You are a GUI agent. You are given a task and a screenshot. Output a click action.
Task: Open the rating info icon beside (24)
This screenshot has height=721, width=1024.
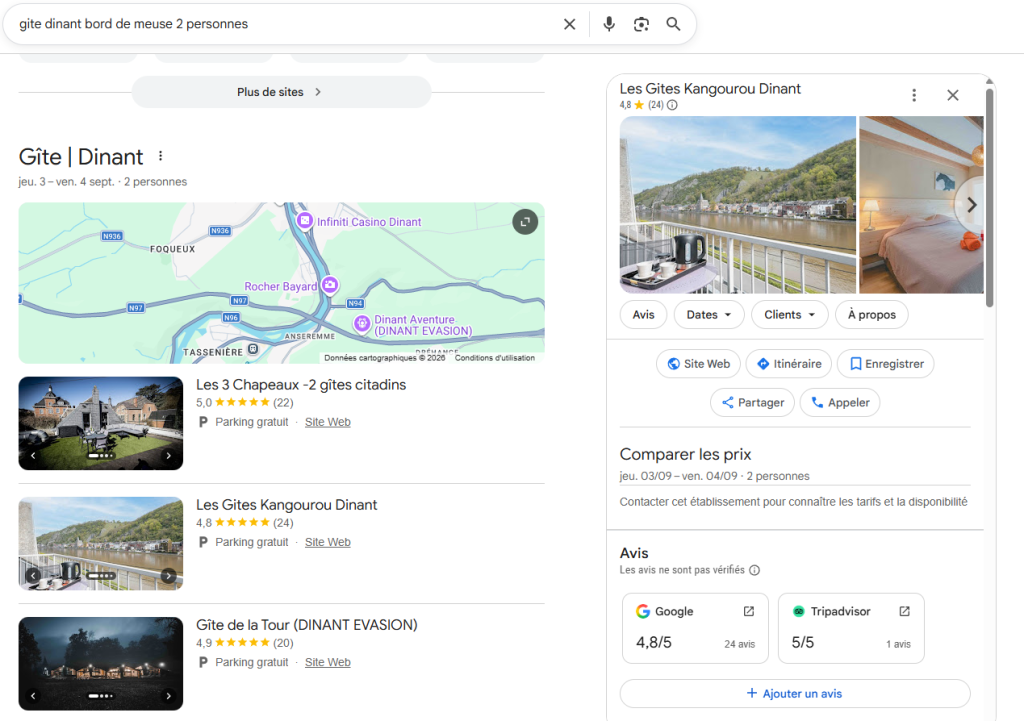click(672, 105)
